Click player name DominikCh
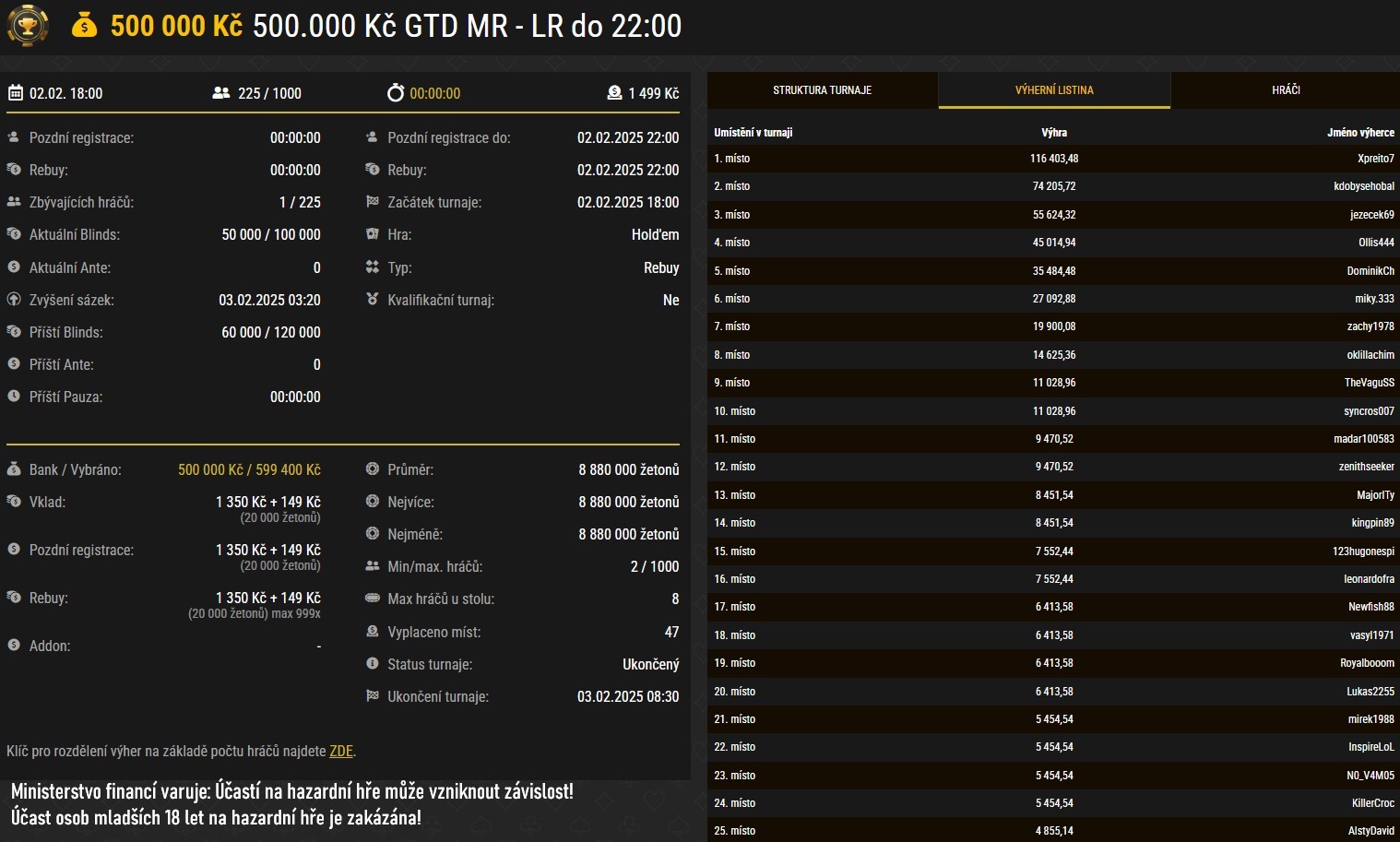The height and width of the screenshot is (842, 1400). point(1370,271)
